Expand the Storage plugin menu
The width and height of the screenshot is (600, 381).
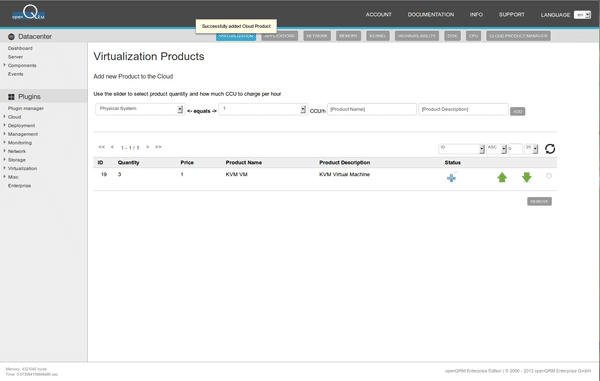pyautogui.click(x=5, y=159)
